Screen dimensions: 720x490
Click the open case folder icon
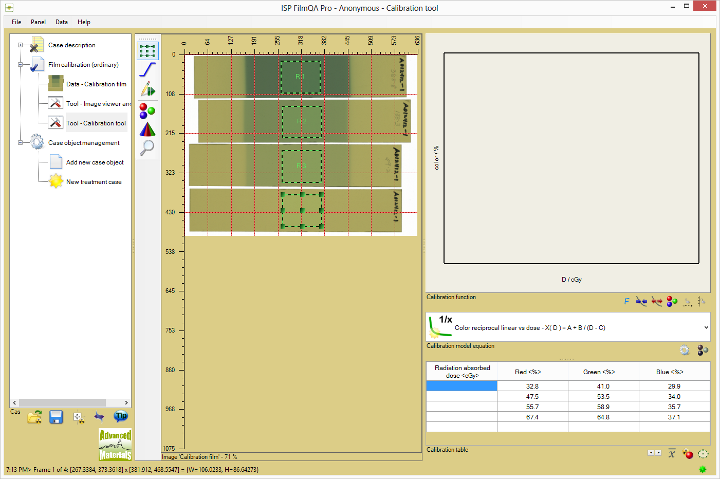click(35, 417)
